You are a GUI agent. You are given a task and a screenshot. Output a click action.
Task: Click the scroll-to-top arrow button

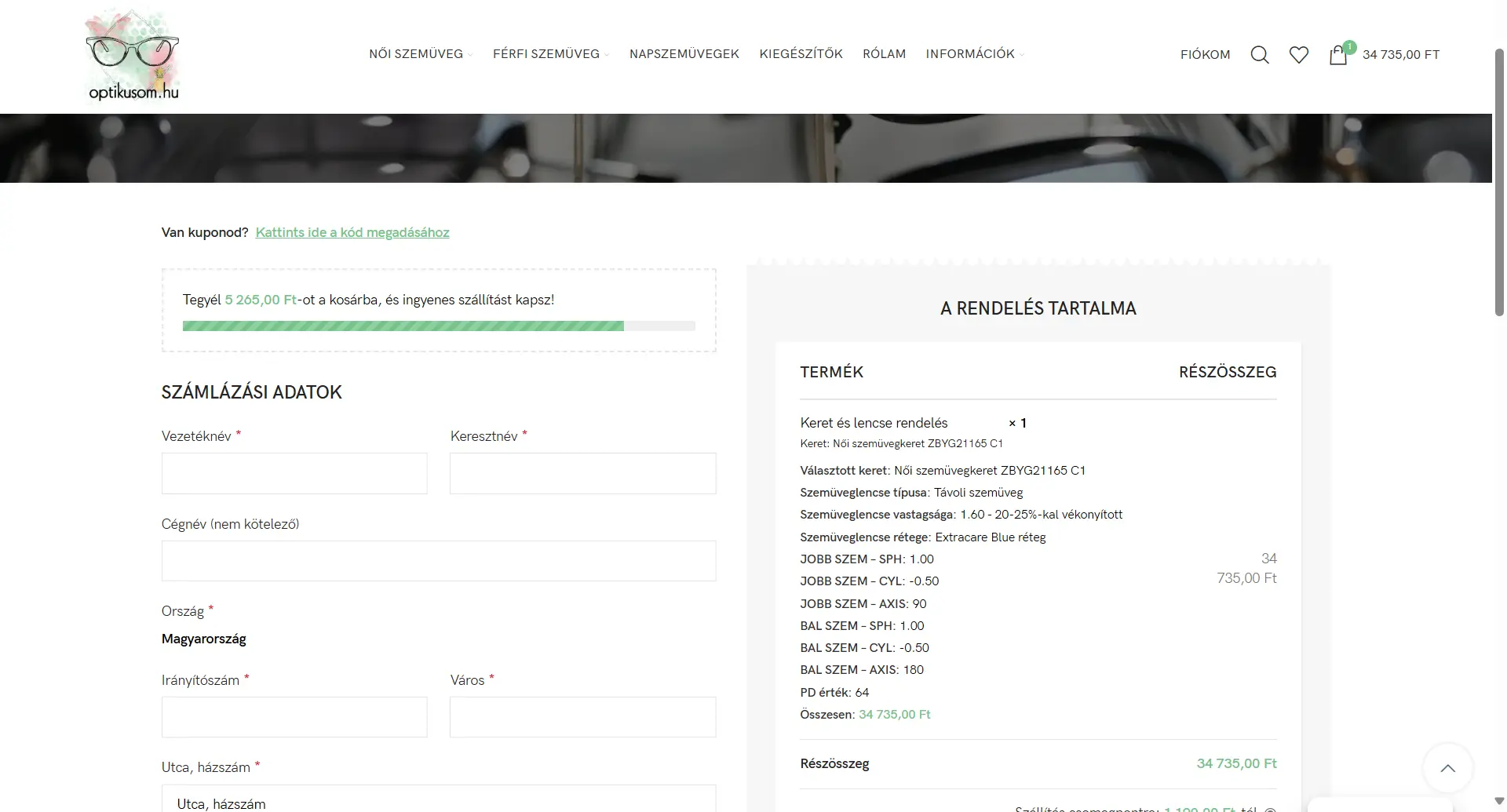(1447, 768)
